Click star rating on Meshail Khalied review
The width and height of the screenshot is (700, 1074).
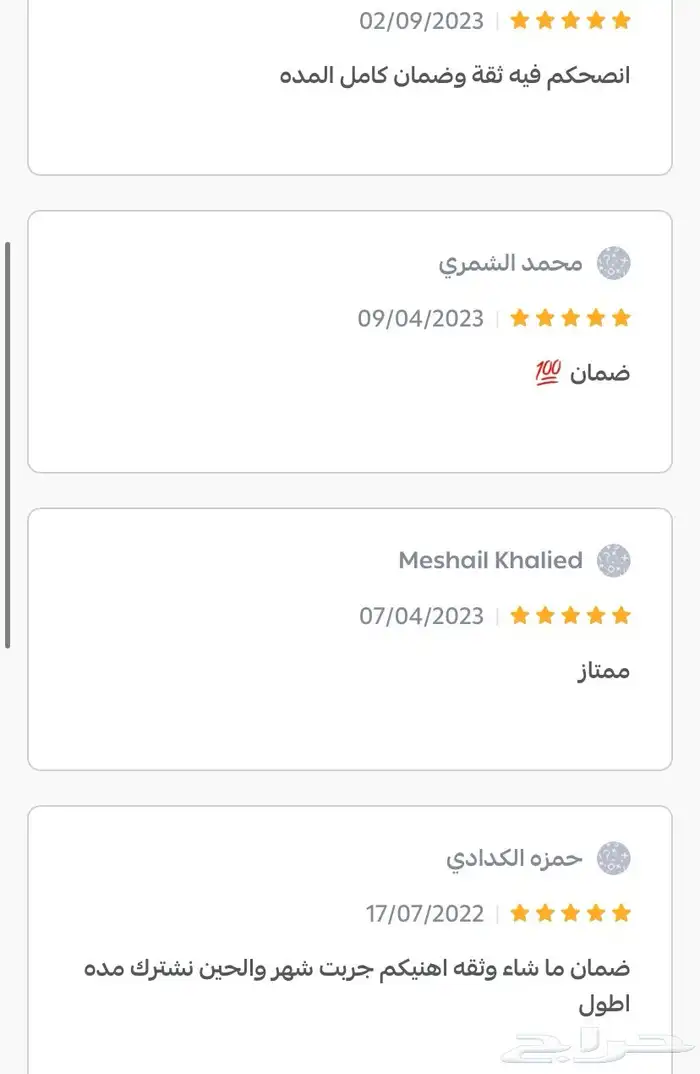click(x=570, y=616)
